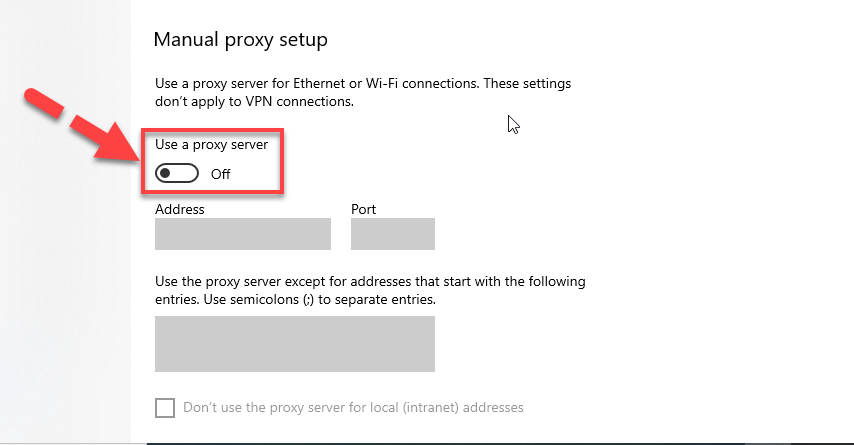This screenshot has width=854, height=445.
Task: Click the tail of the red arrow
Action: [x=45, y=102]
